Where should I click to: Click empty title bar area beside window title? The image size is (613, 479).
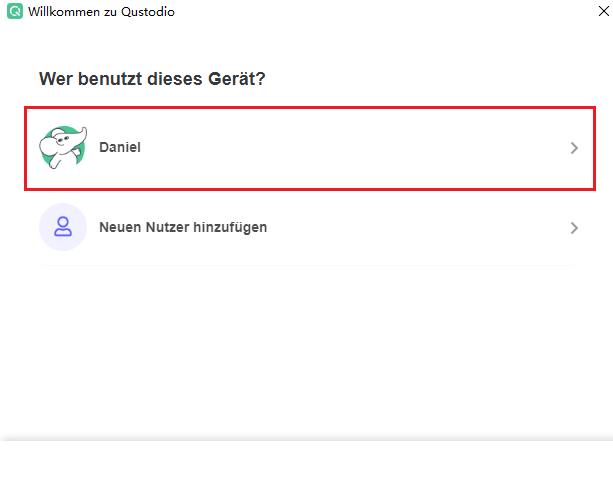[x=350, y=13]
